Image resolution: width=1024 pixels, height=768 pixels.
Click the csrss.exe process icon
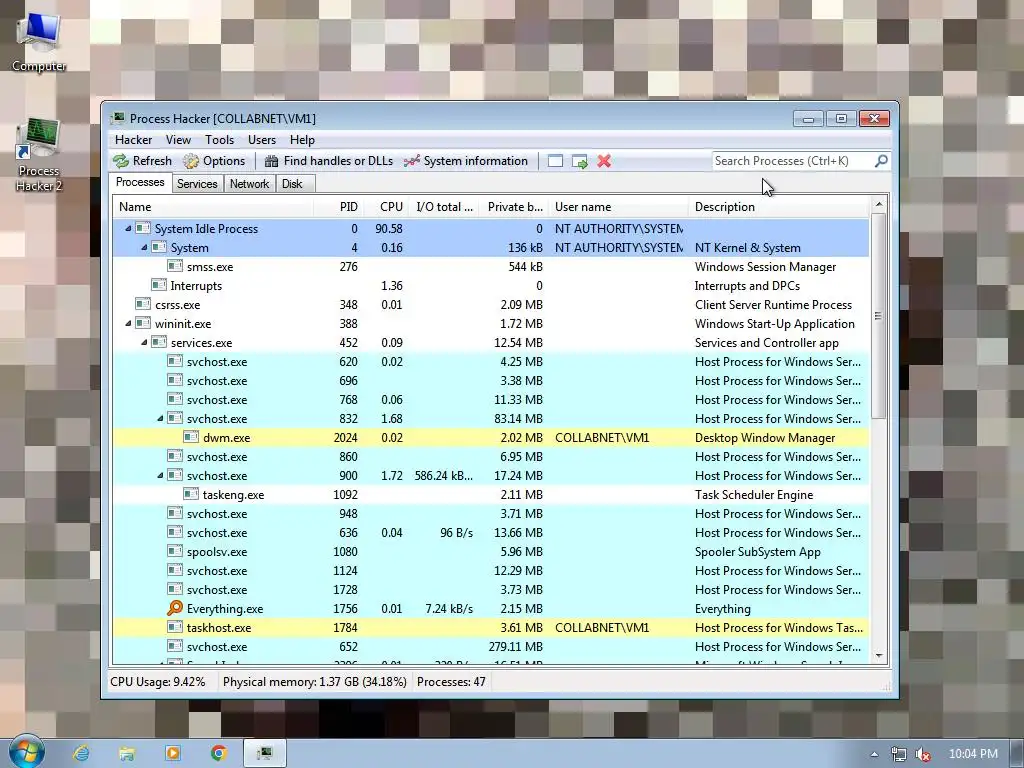[142, 304]
